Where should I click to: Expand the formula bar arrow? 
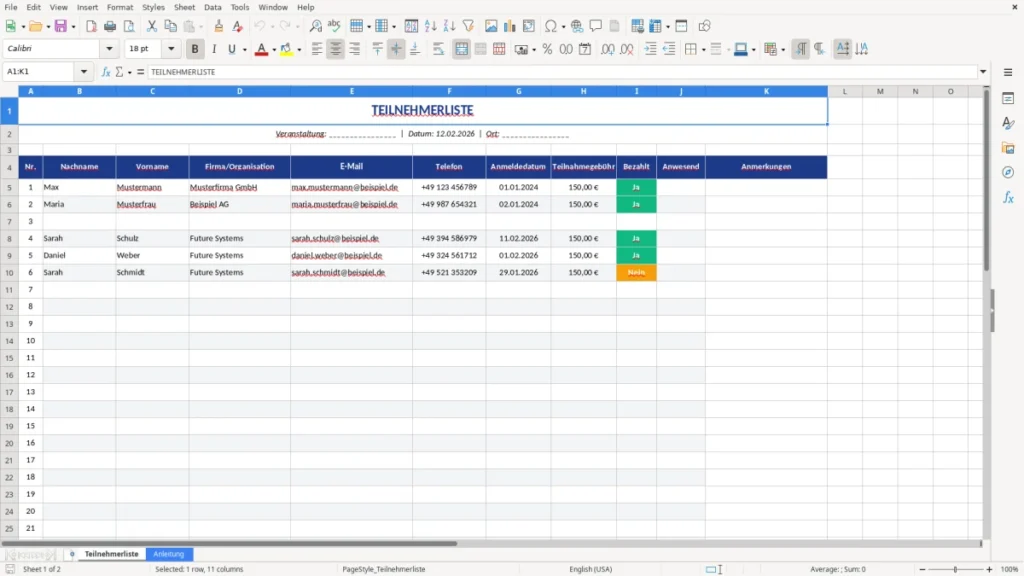pyautogui.click(x=983, y=72)
